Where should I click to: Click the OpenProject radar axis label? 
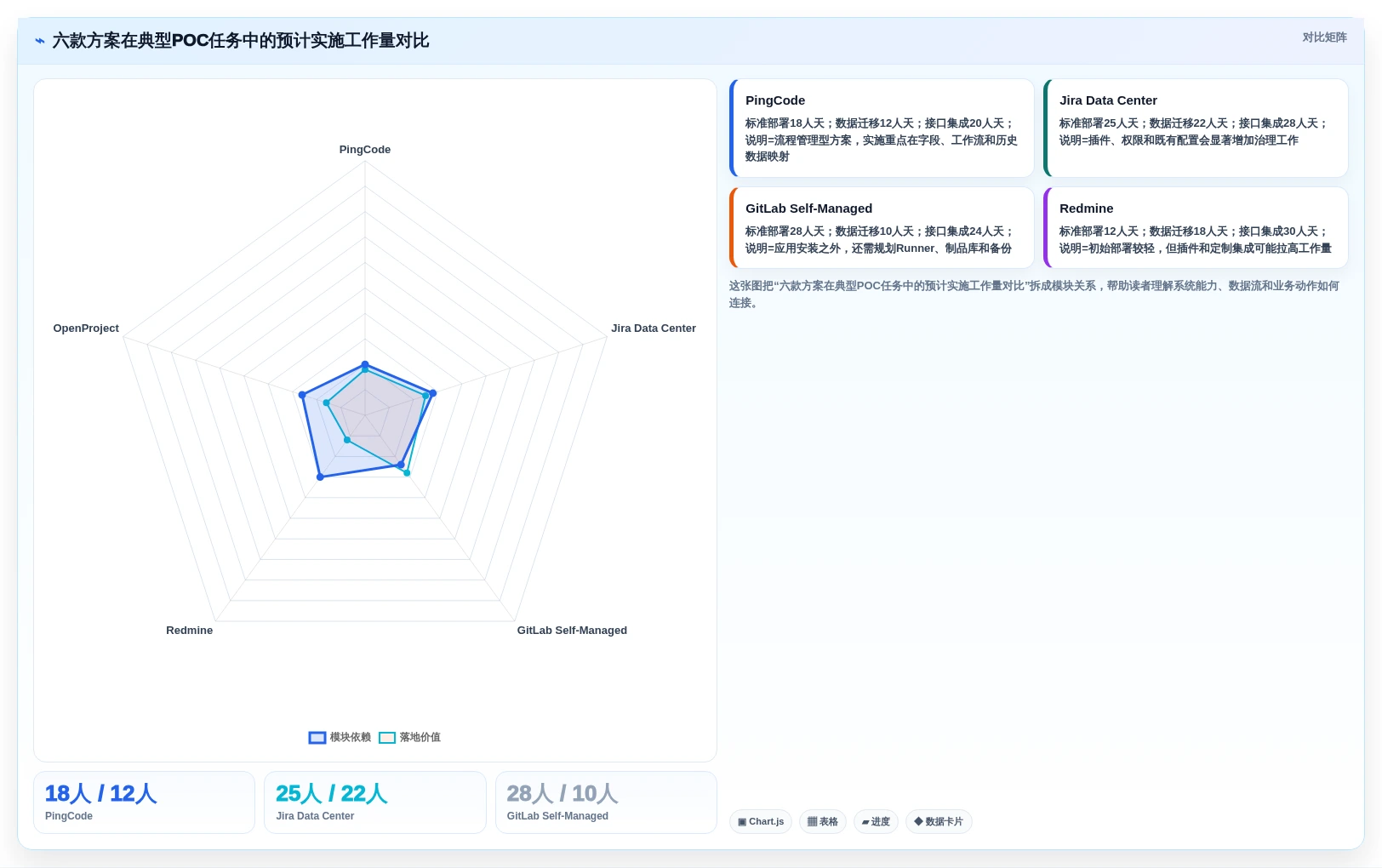86,328
